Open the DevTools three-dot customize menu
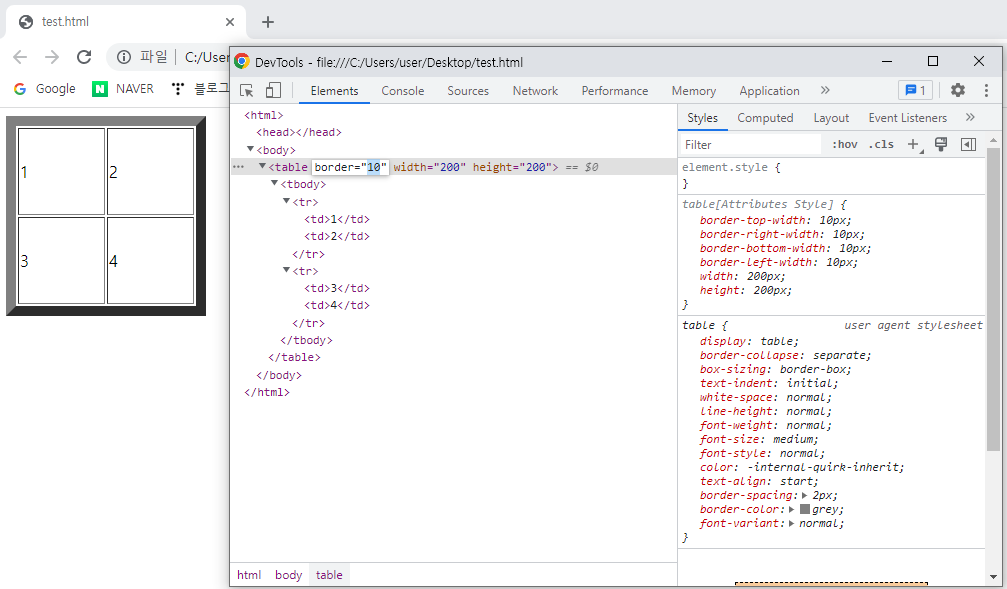This screenshot has width=1007, height=589. tap(986, 91)
